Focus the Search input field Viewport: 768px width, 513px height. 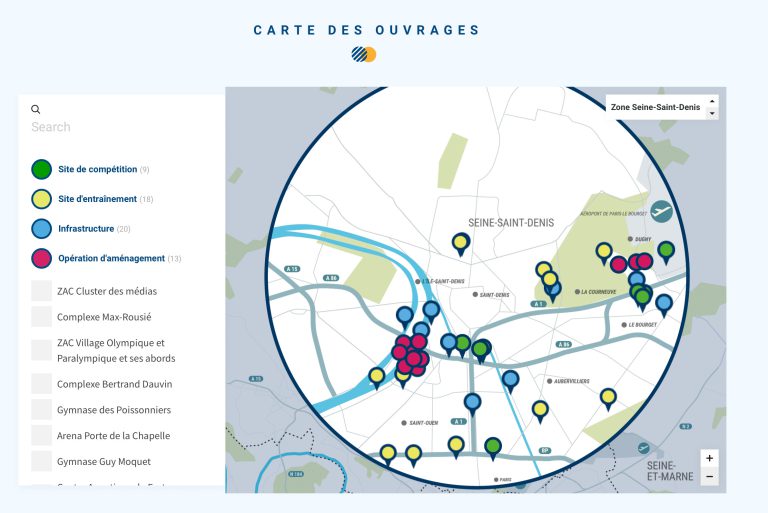[121, 127]
